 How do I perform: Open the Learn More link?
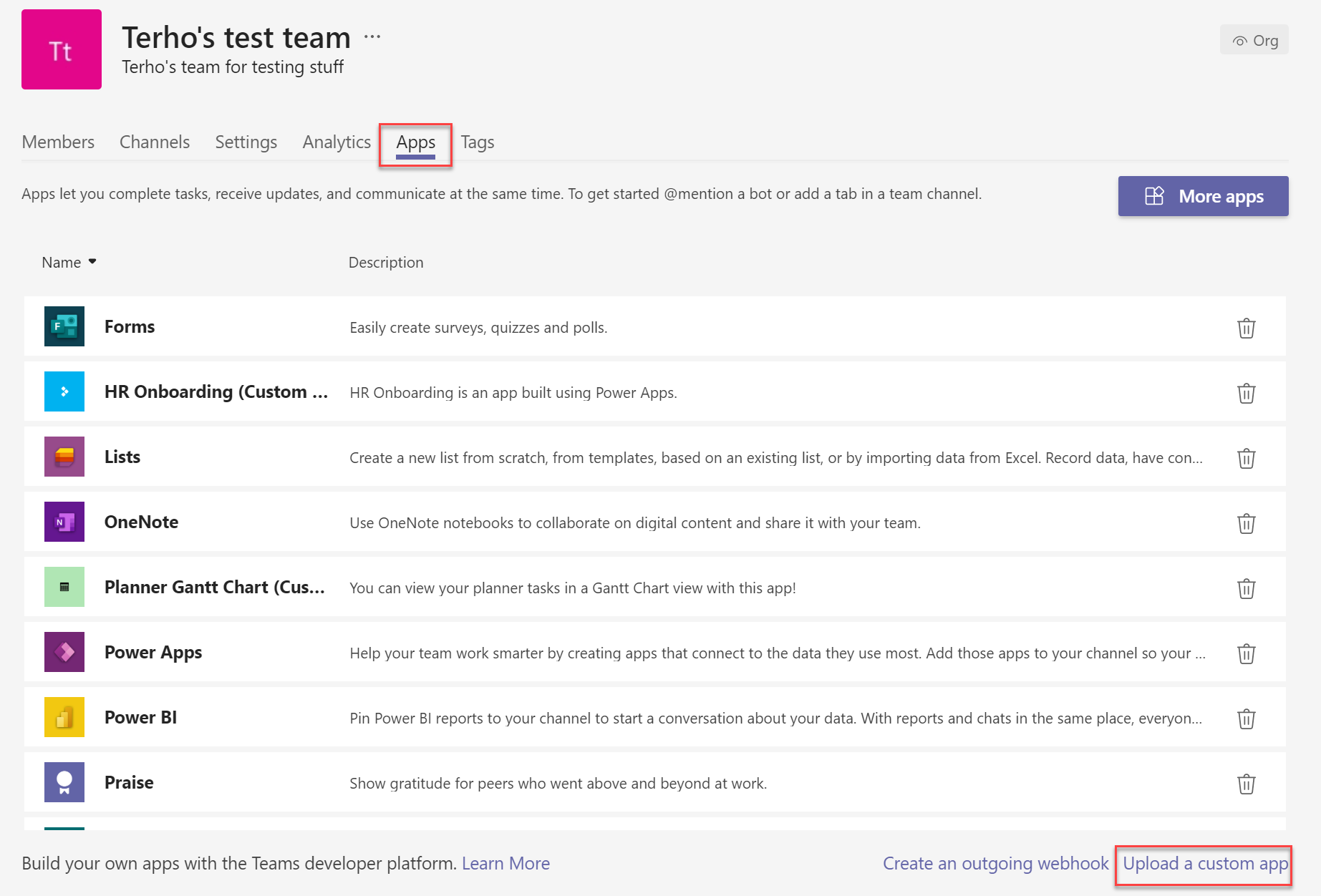505,864
